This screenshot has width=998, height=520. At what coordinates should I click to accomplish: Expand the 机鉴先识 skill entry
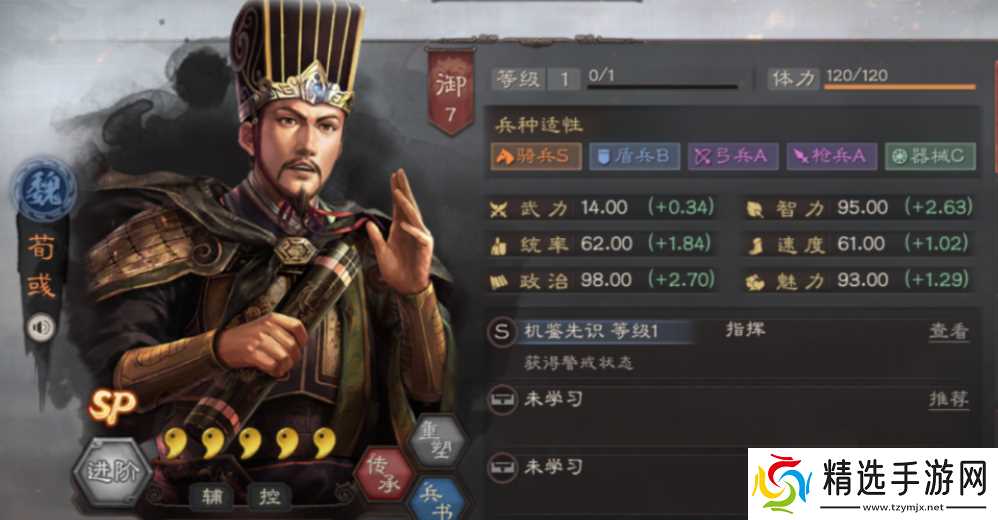[591, 331]
